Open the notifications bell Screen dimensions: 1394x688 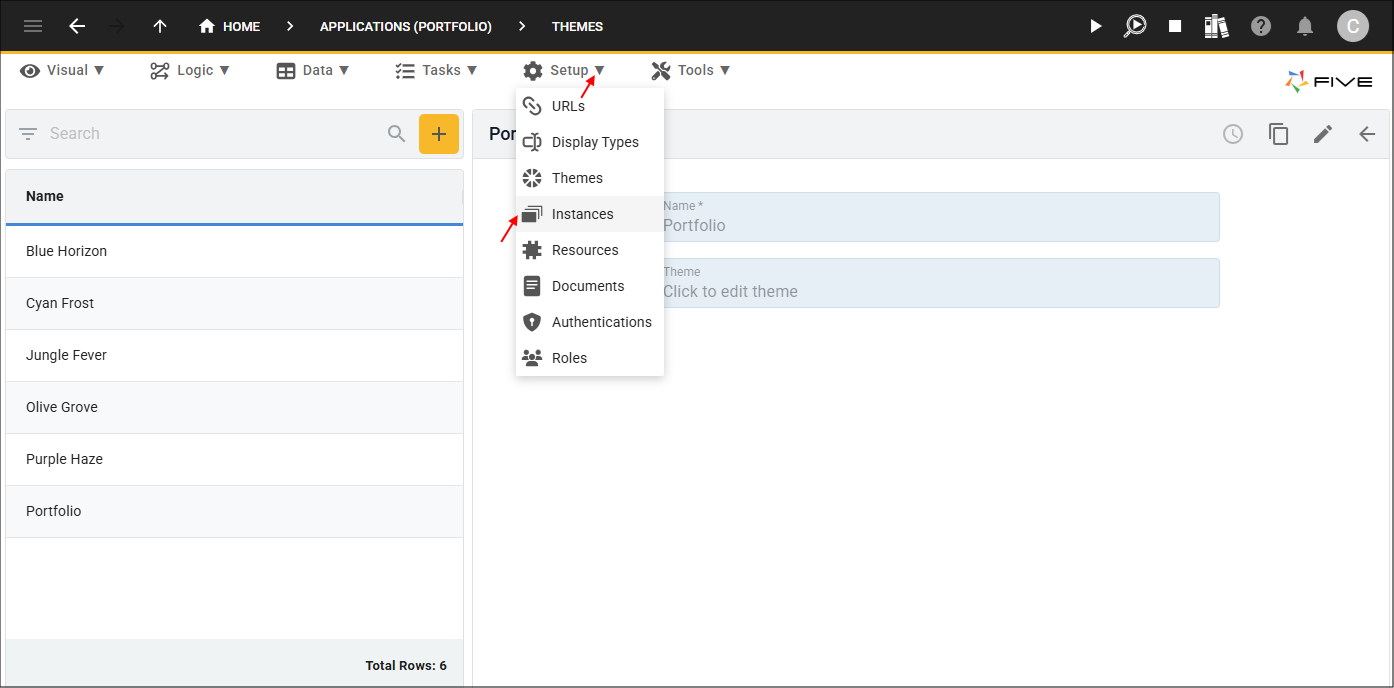pos(1305,26)
